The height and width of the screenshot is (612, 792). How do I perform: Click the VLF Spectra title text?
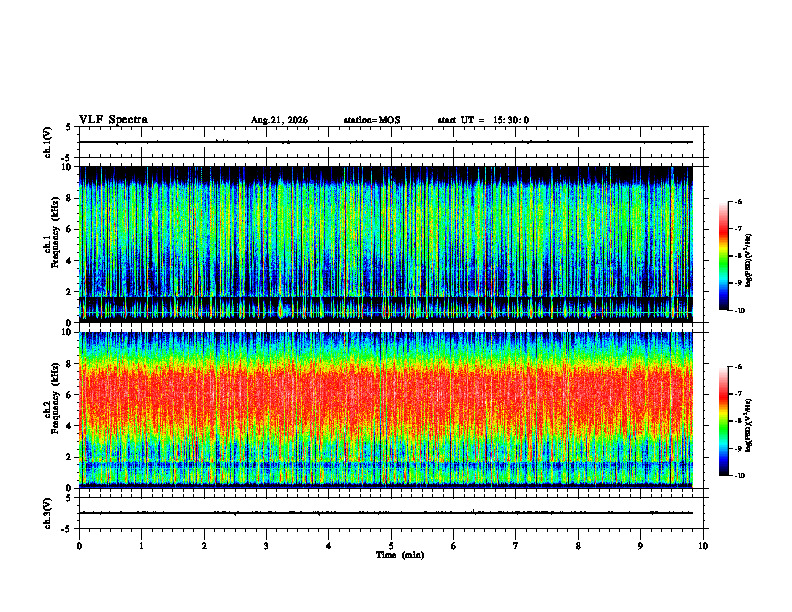(x=113, y=120)
